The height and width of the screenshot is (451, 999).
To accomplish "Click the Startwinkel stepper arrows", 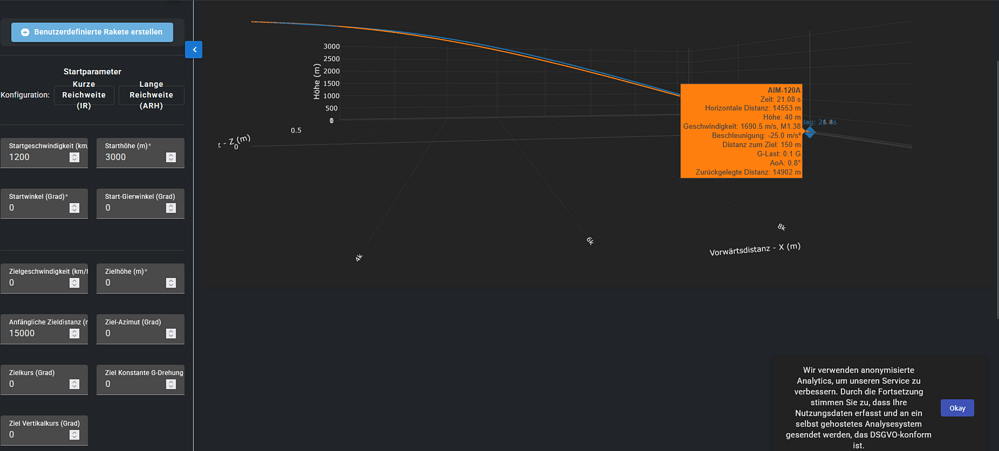I will click(x=75, y=208).
